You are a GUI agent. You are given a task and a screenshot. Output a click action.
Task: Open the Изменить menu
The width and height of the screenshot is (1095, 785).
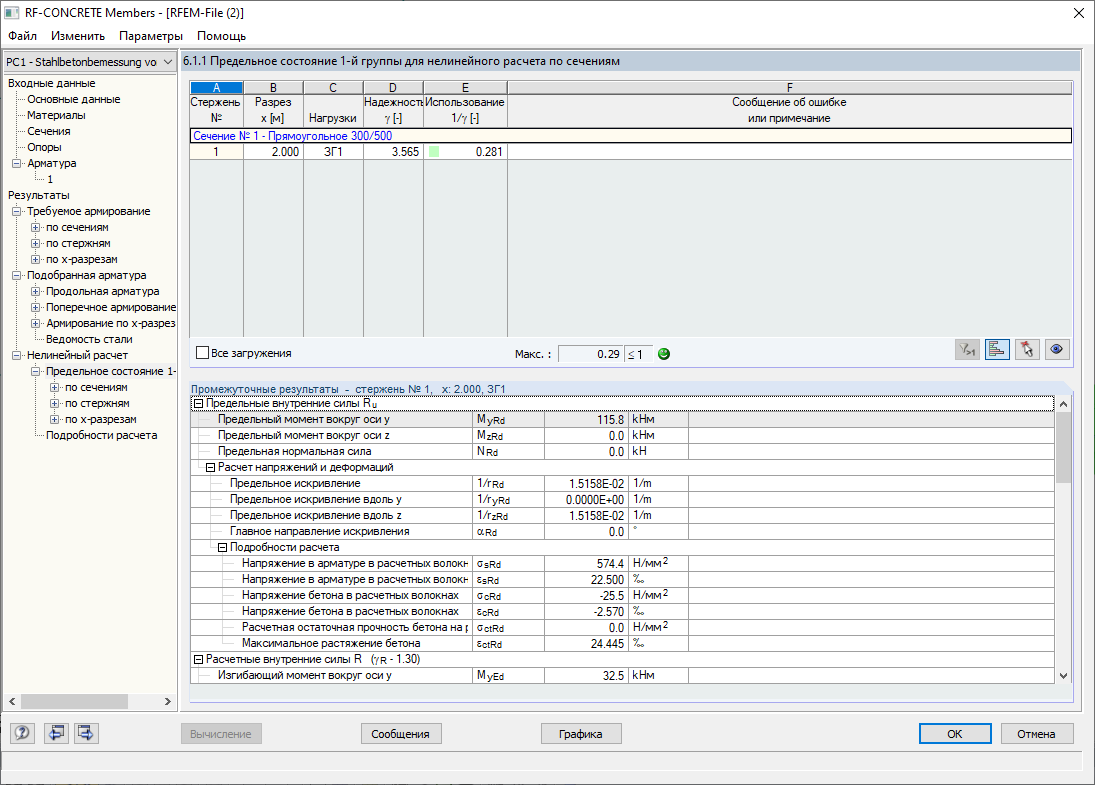coord(78,36)
